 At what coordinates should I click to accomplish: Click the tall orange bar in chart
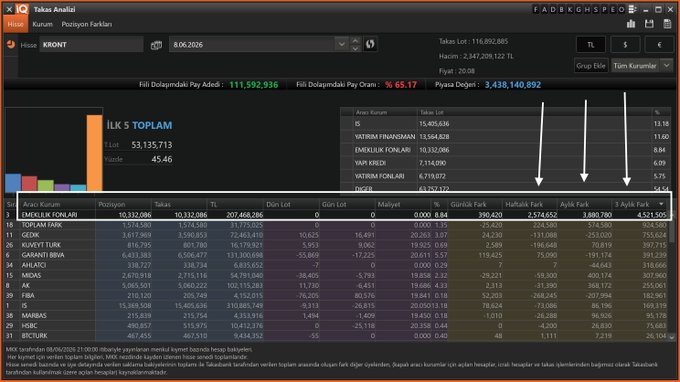click(95, 153)
